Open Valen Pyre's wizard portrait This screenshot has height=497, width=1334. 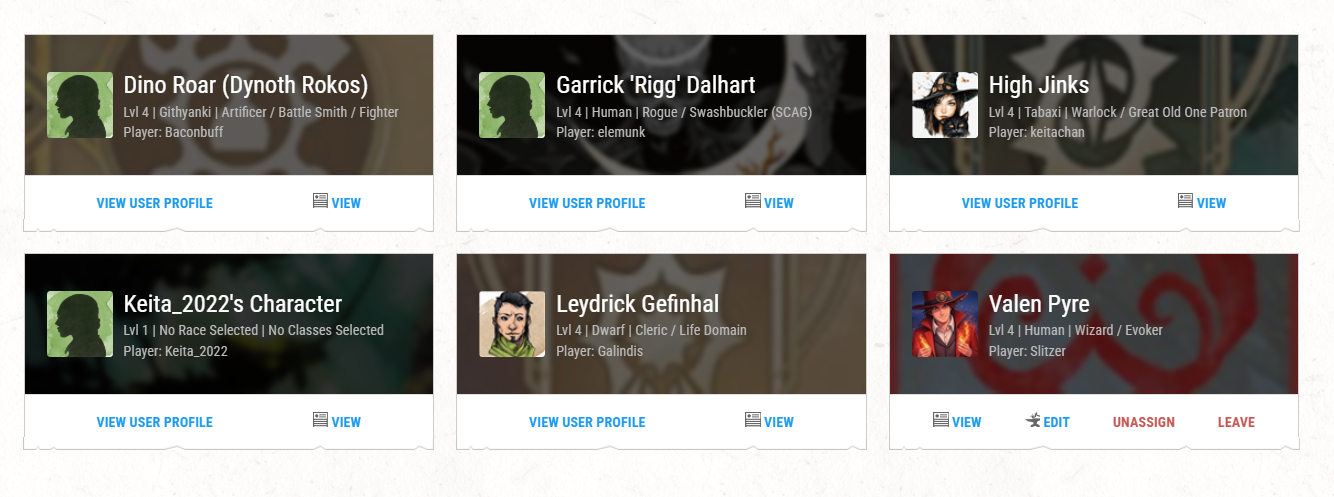[945, 324]
